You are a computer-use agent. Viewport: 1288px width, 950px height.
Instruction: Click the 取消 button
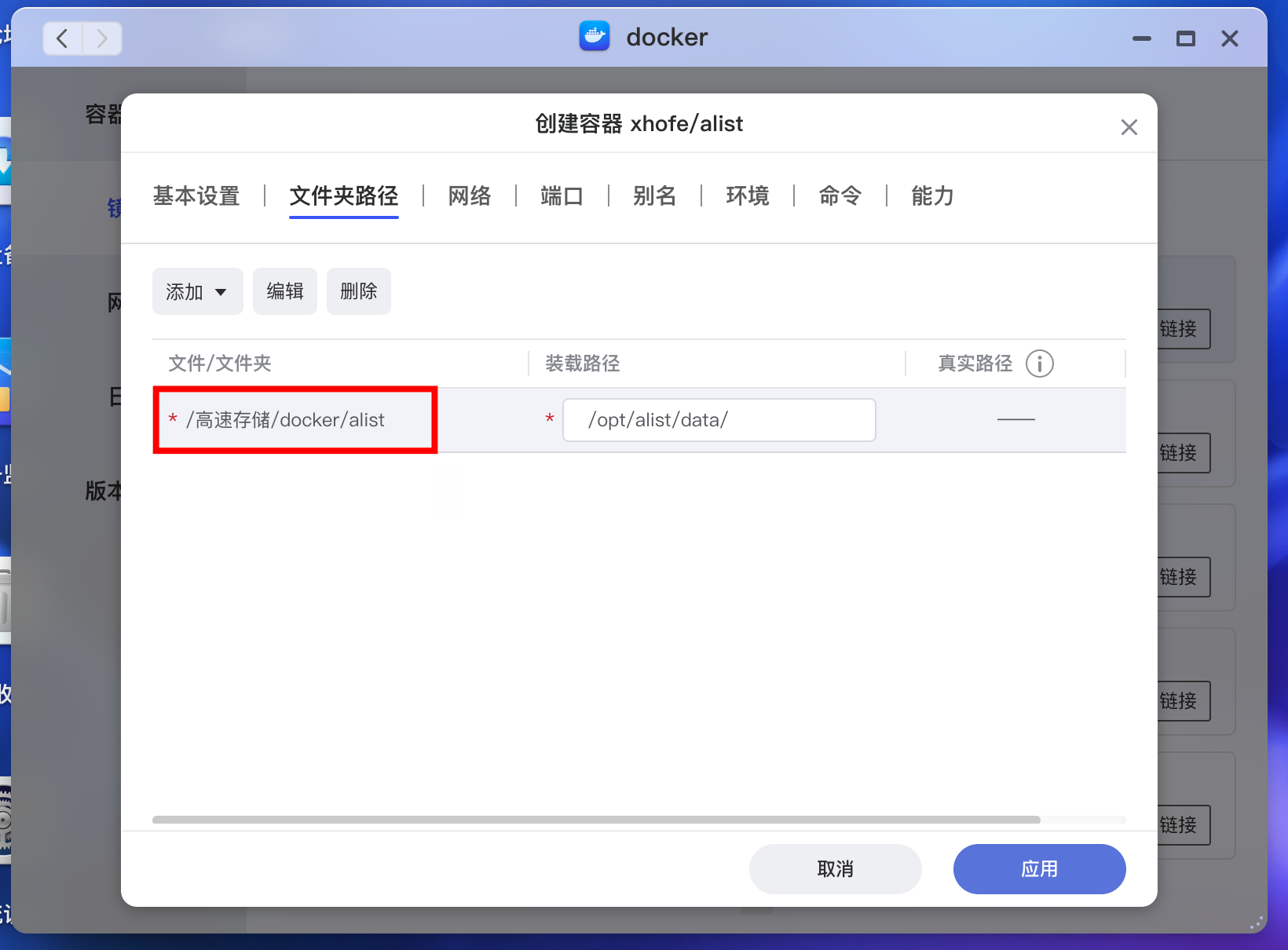(836, 869)
